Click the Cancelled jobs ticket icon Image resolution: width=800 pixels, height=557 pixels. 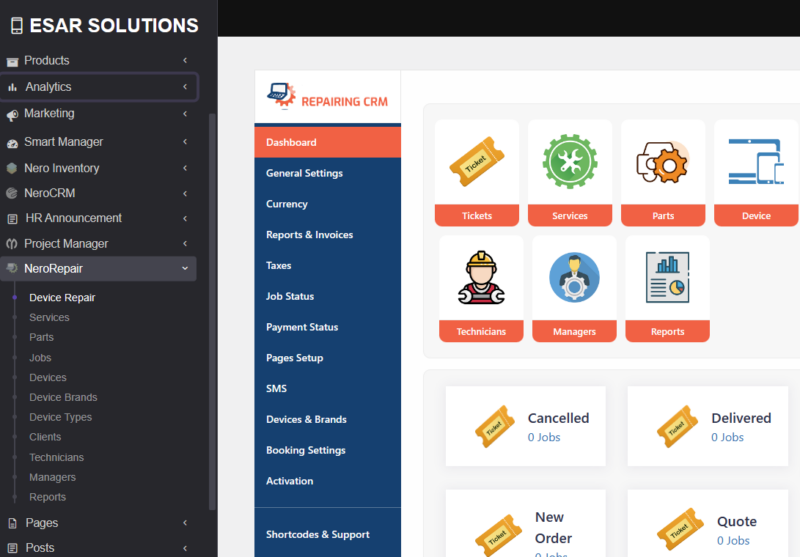click(494, 426)
